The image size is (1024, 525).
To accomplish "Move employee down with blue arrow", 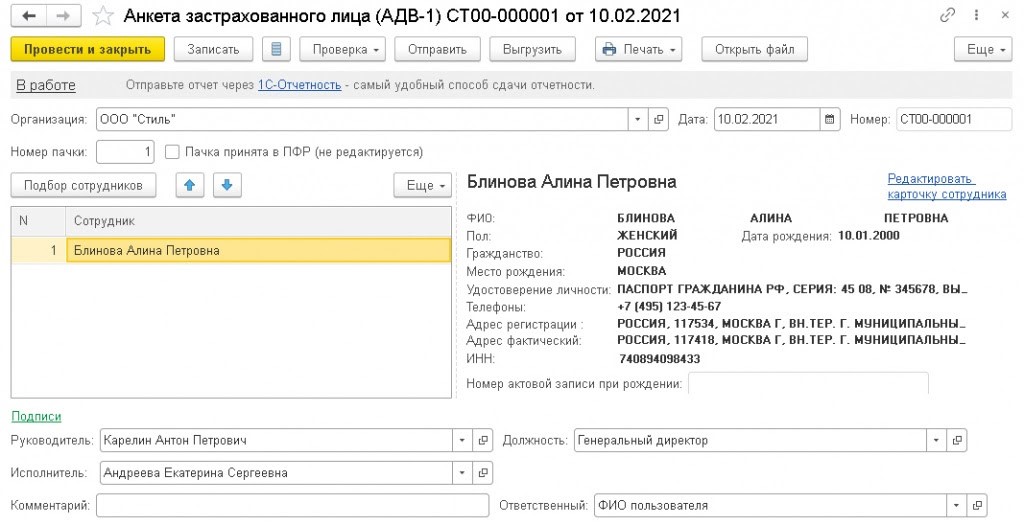I will coord(226,185).
